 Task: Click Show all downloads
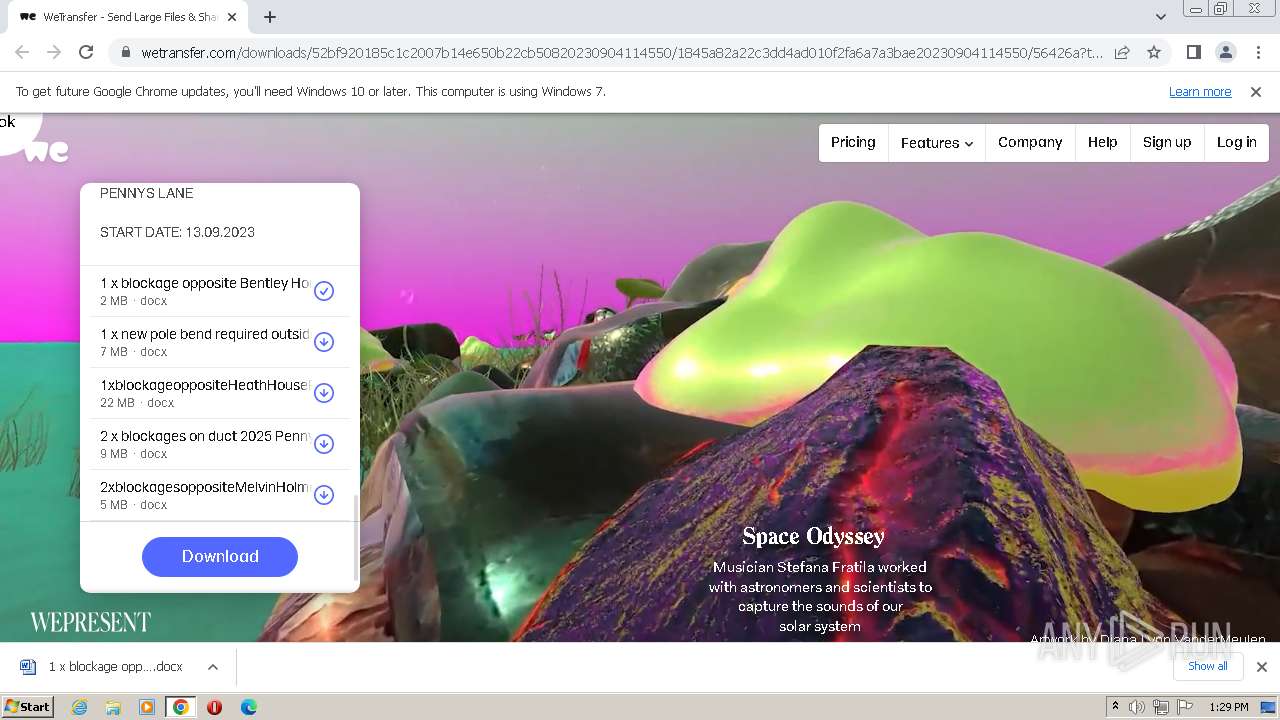point(1208,666)
